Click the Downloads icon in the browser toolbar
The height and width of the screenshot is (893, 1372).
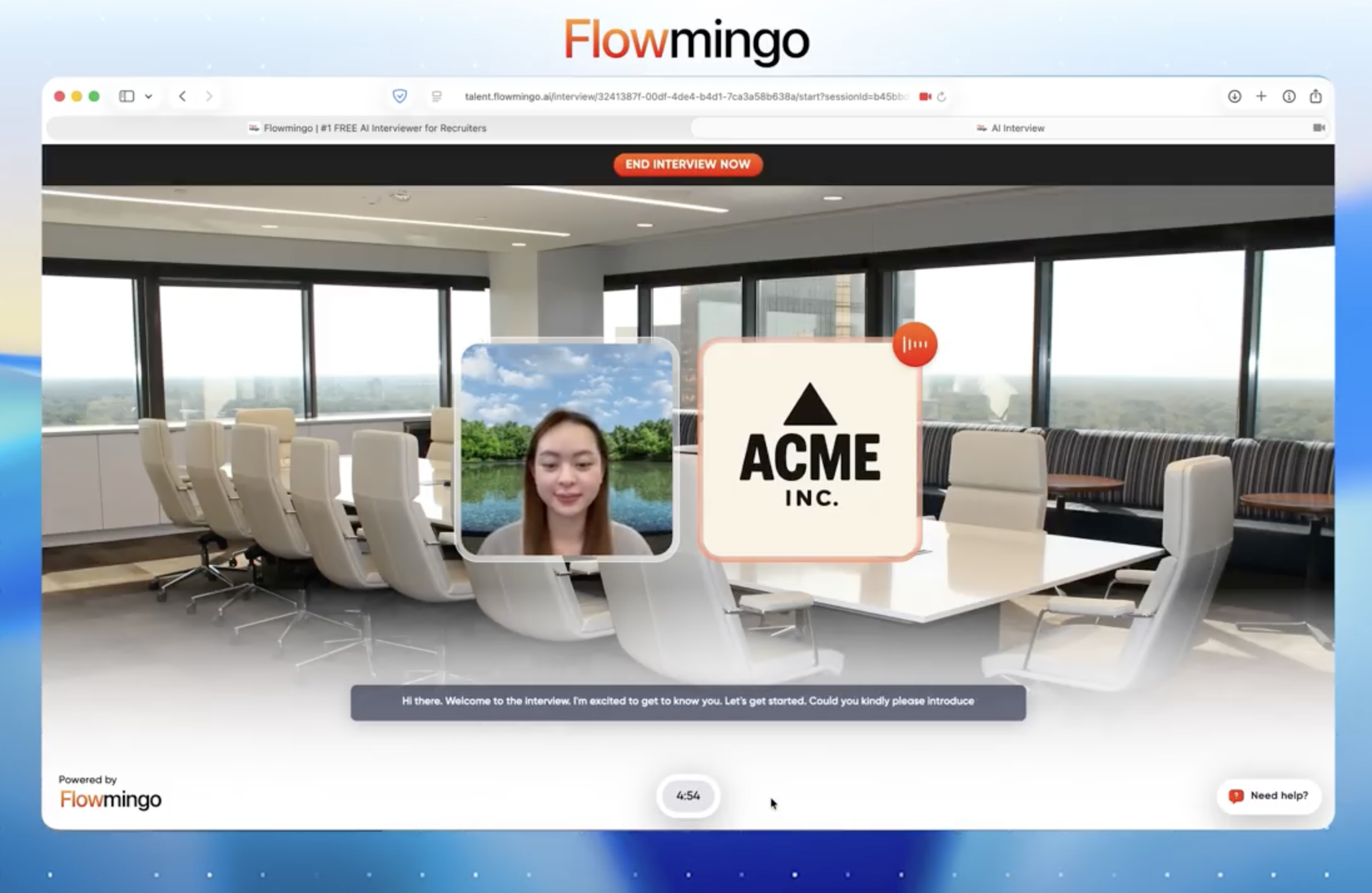click(x=1234, y=96)
